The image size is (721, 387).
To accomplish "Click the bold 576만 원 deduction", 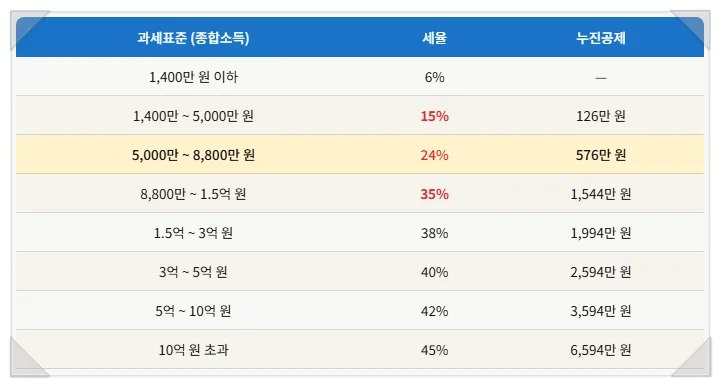I will point(601,155).
